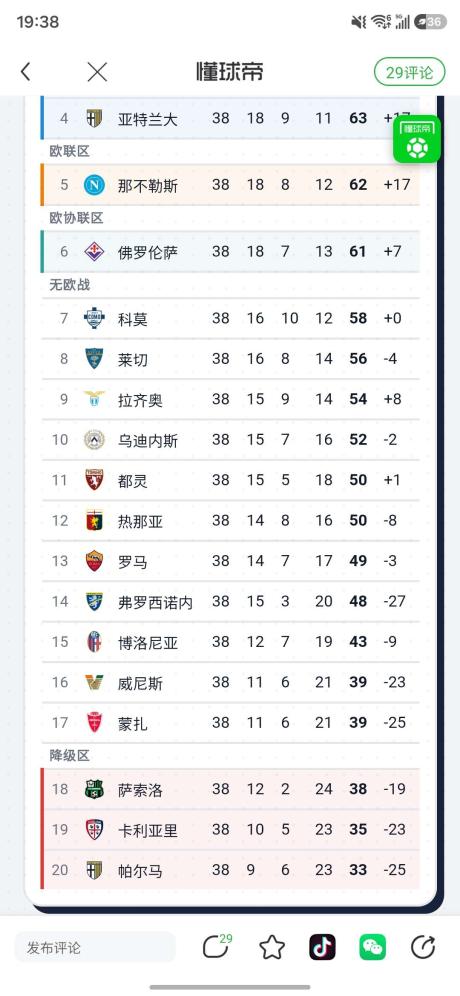Share to TikTok via the Douyin icon

322,948
